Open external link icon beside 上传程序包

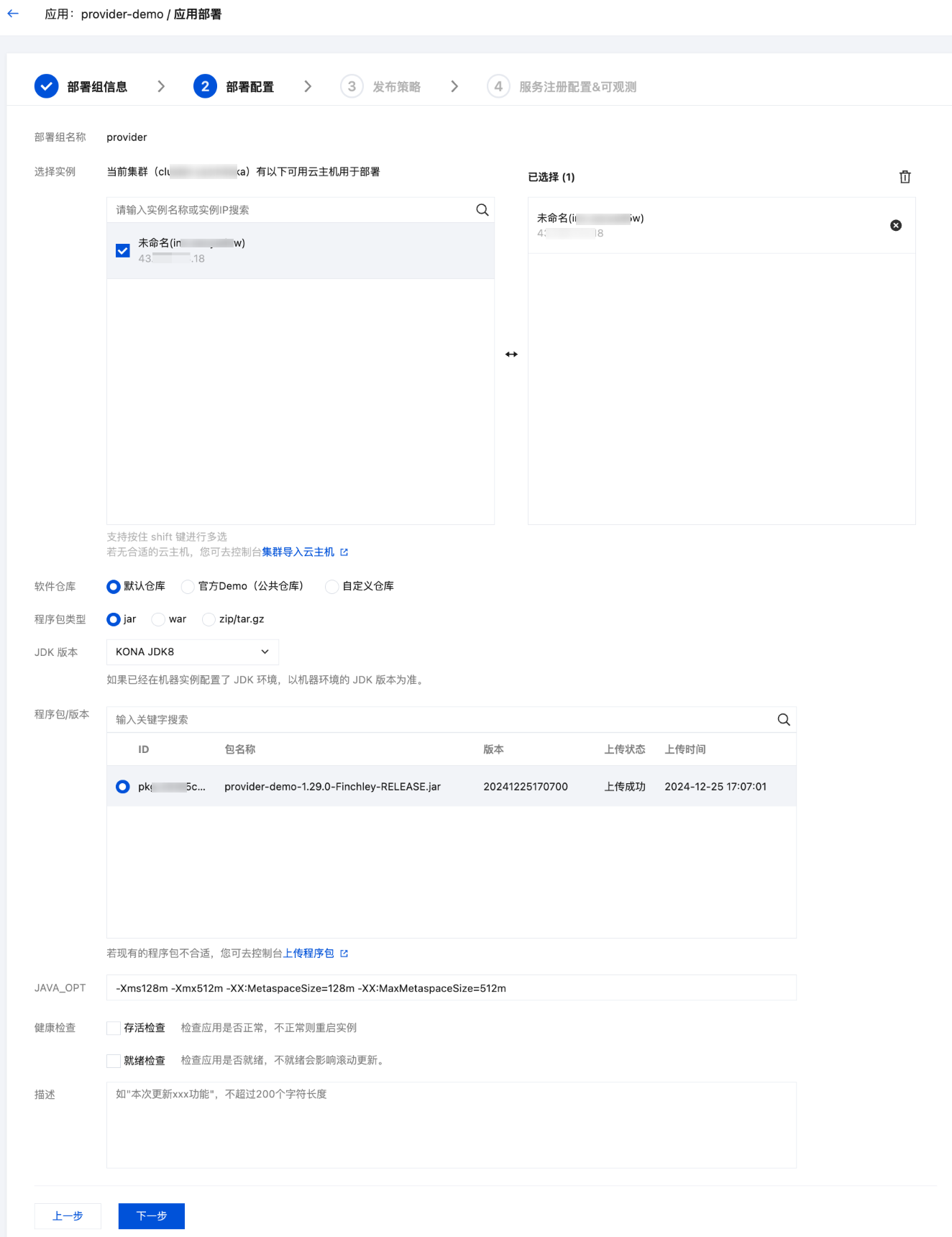pos(344,954)
